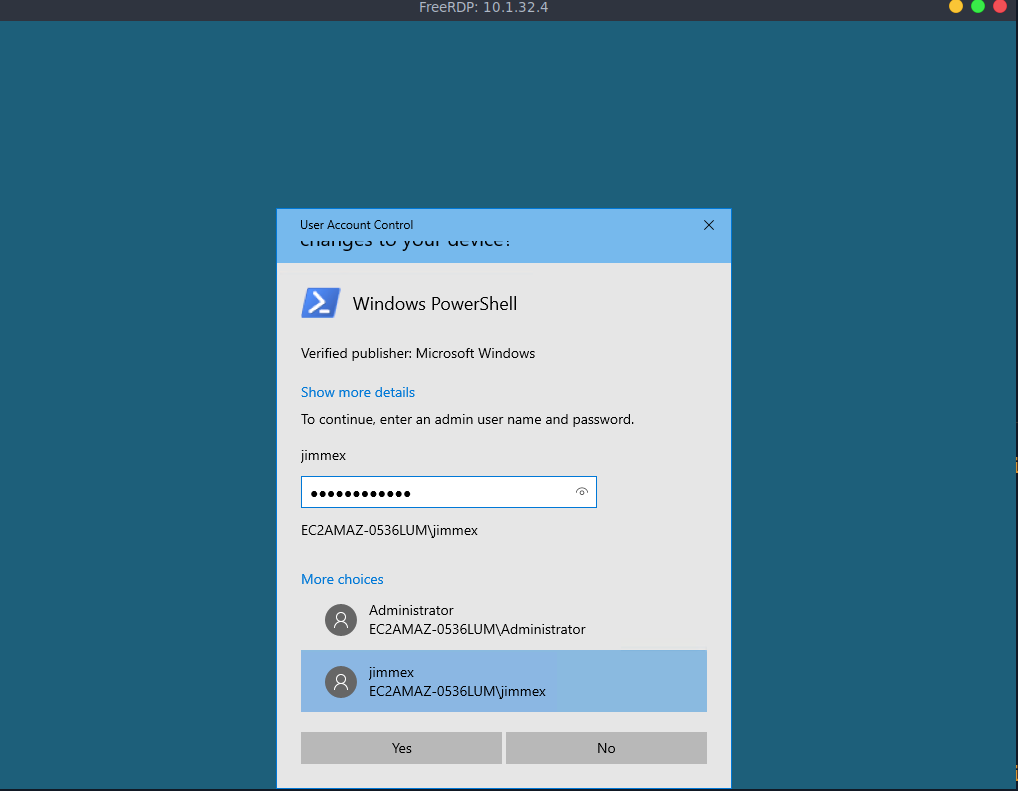Click the User Account Control title

(x=356, y=225)
